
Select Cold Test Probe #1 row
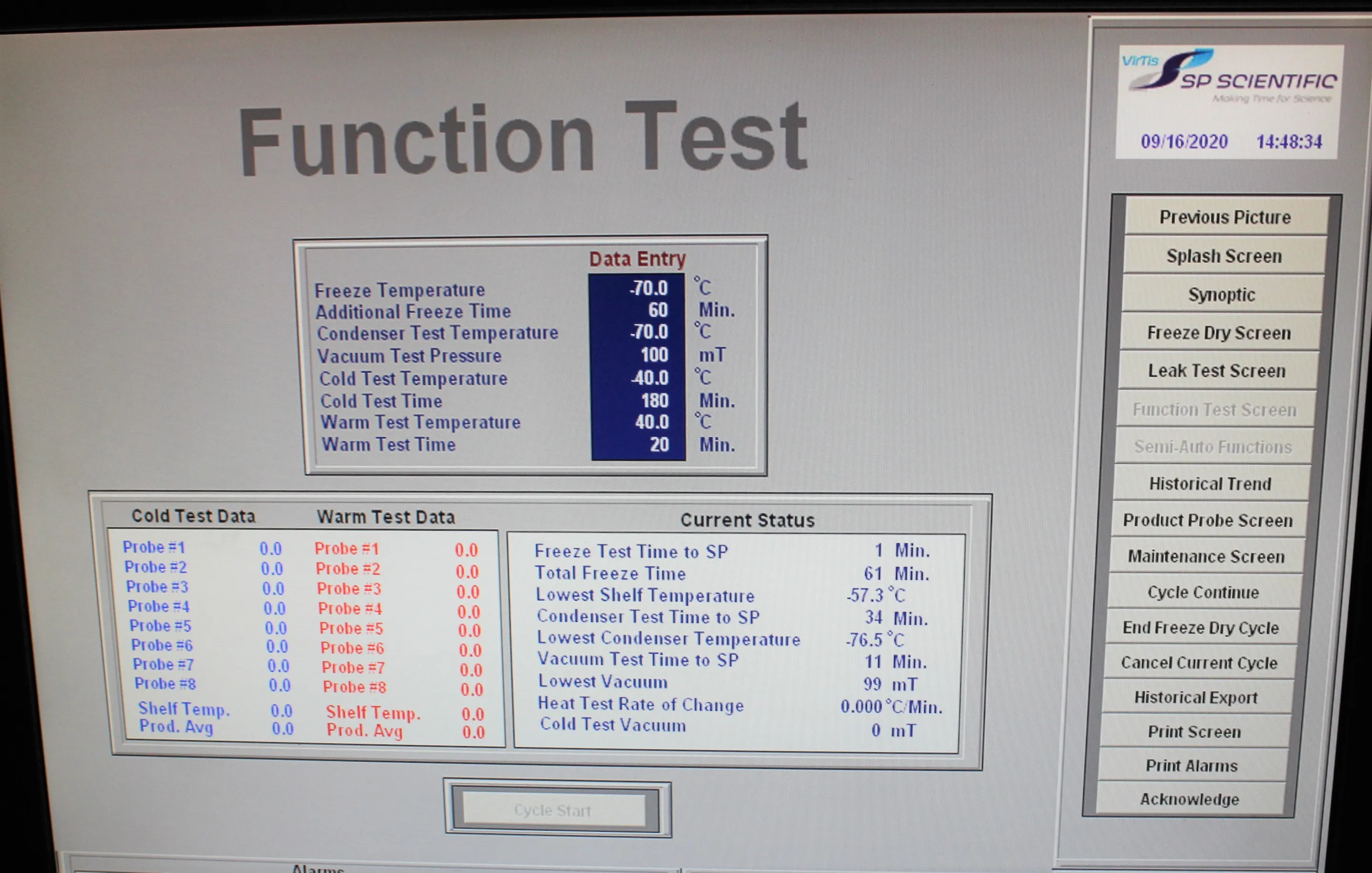coord(202,547)
